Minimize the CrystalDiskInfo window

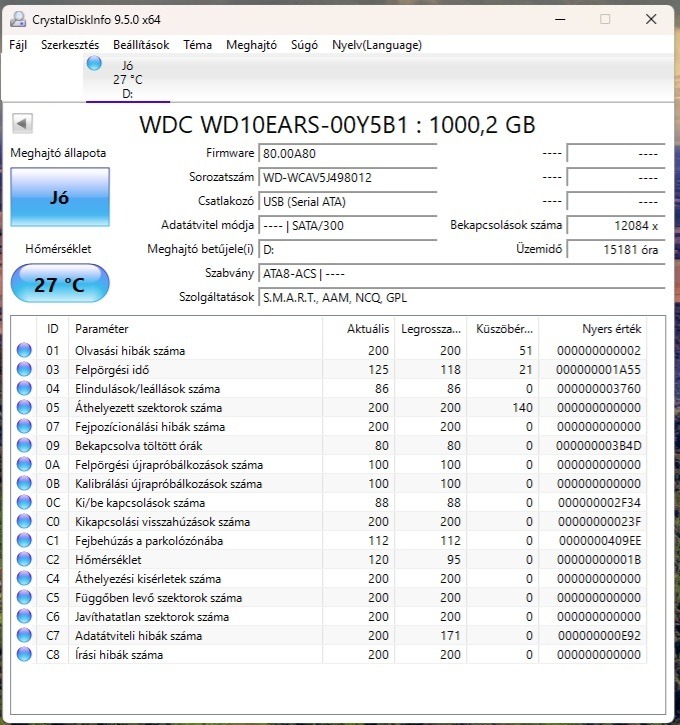[x=560, y=19]
